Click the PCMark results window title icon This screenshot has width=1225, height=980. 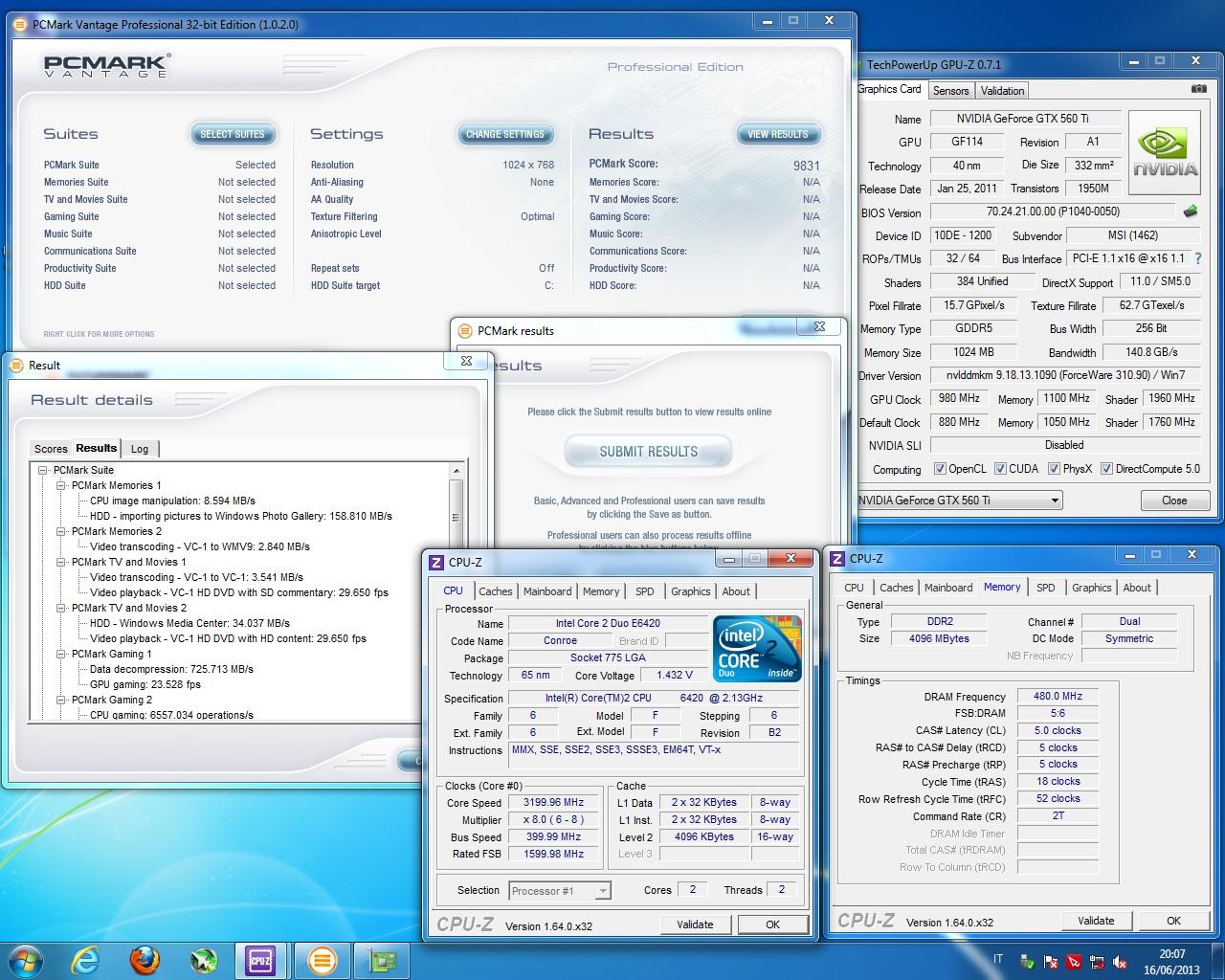(x=465, y=331)
